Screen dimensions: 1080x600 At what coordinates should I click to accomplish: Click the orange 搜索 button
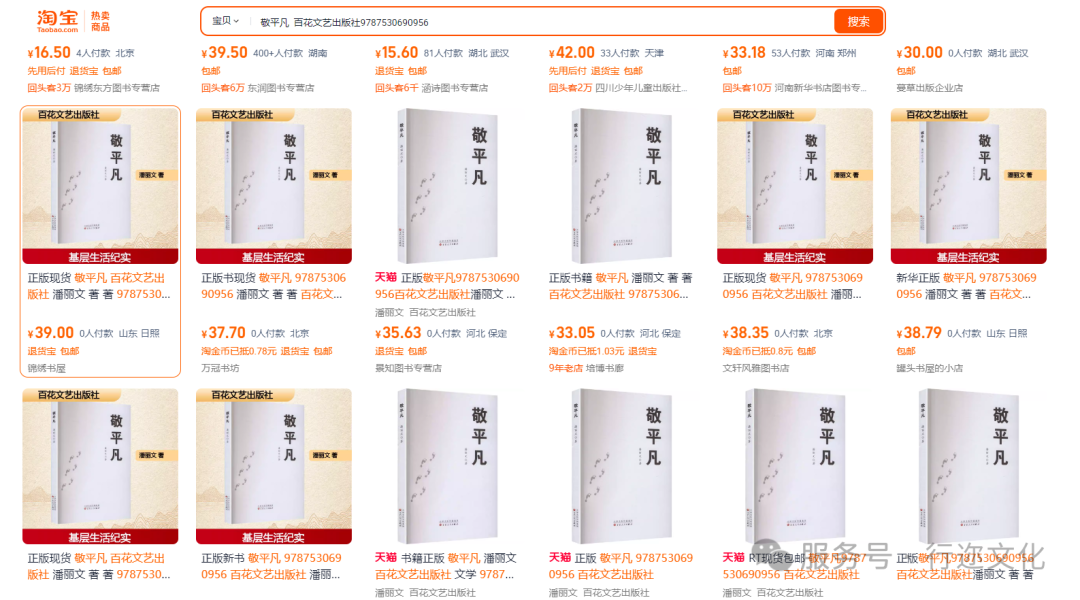(x=858, y=21)
